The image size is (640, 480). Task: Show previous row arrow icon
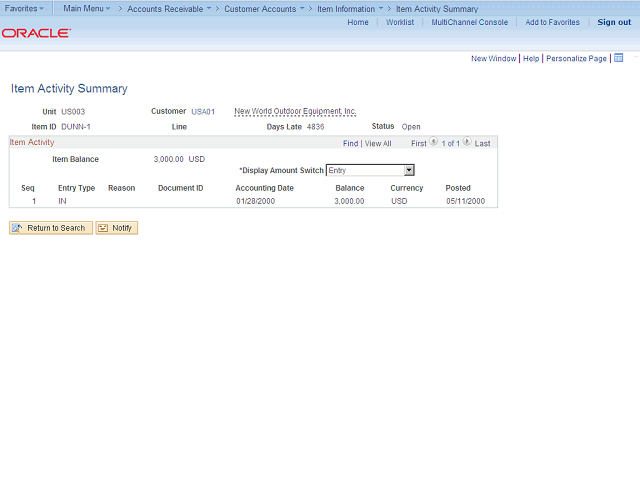coord(433,142)
